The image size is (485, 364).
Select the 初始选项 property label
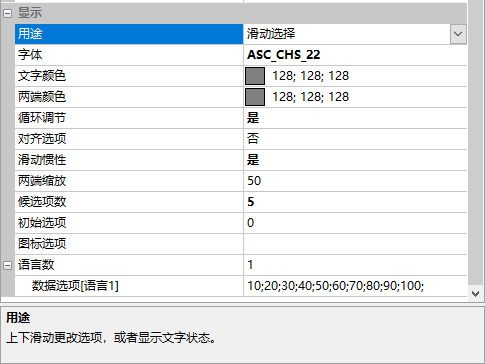(42, 223)
